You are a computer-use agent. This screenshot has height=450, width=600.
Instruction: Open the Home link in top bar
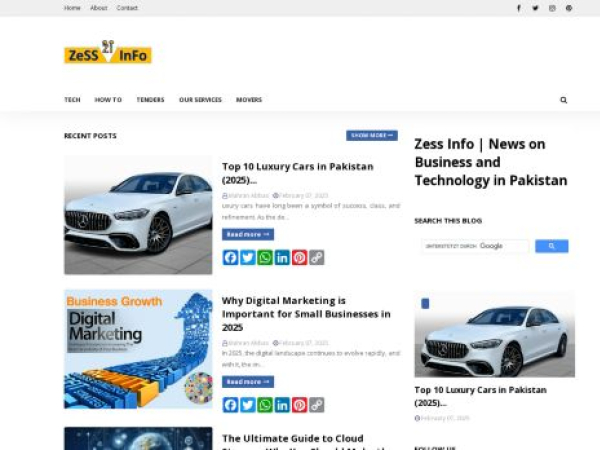(72, 8)
